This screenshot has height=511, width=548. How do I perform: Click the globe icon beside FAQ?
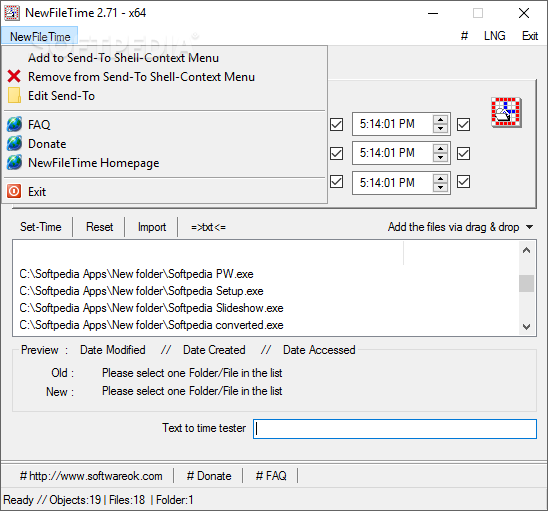click(x=14, y=124)
